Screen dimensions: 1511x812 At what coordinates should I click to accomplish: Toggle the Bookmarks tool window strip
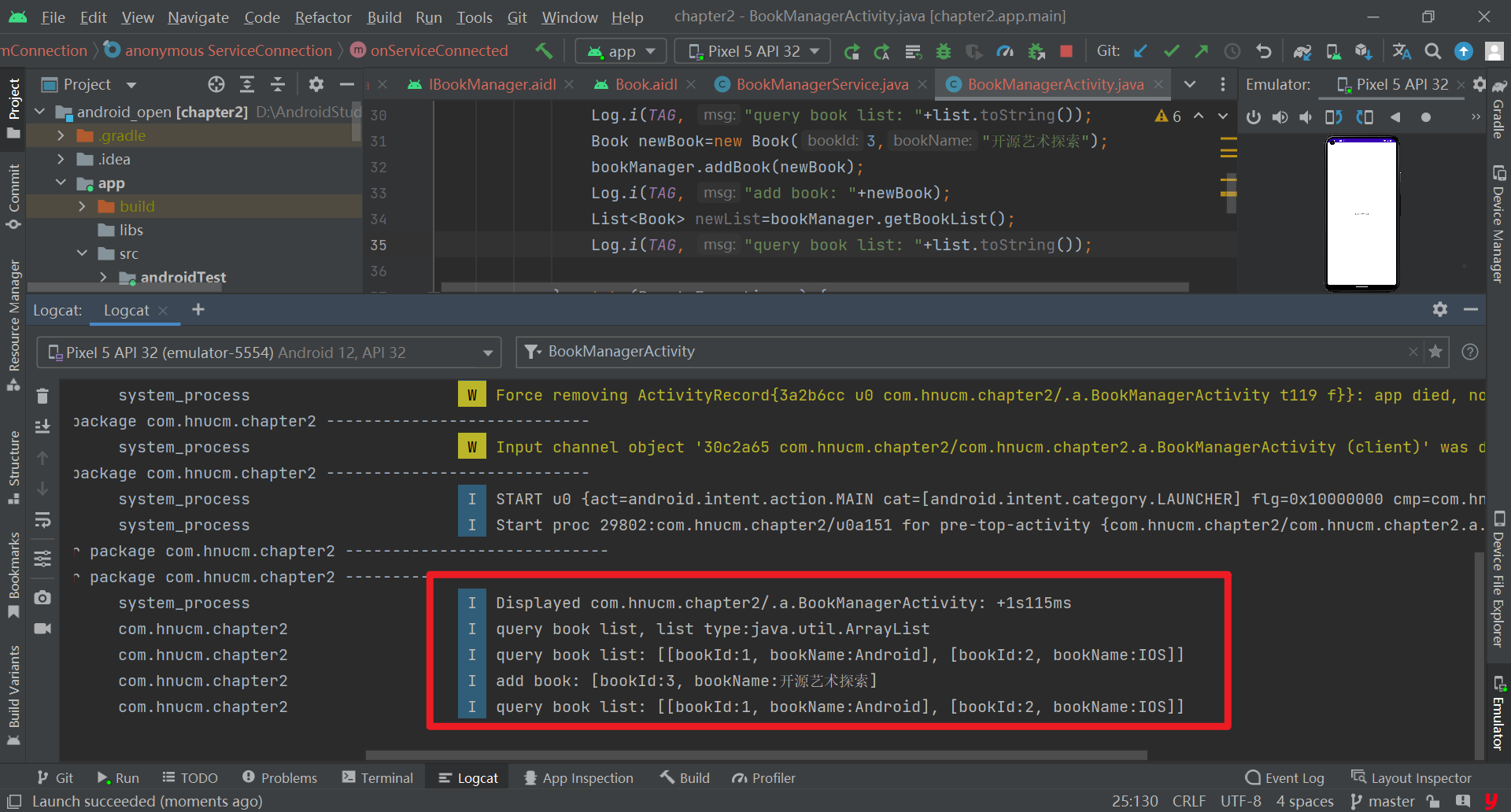click(x=13, y=576)
